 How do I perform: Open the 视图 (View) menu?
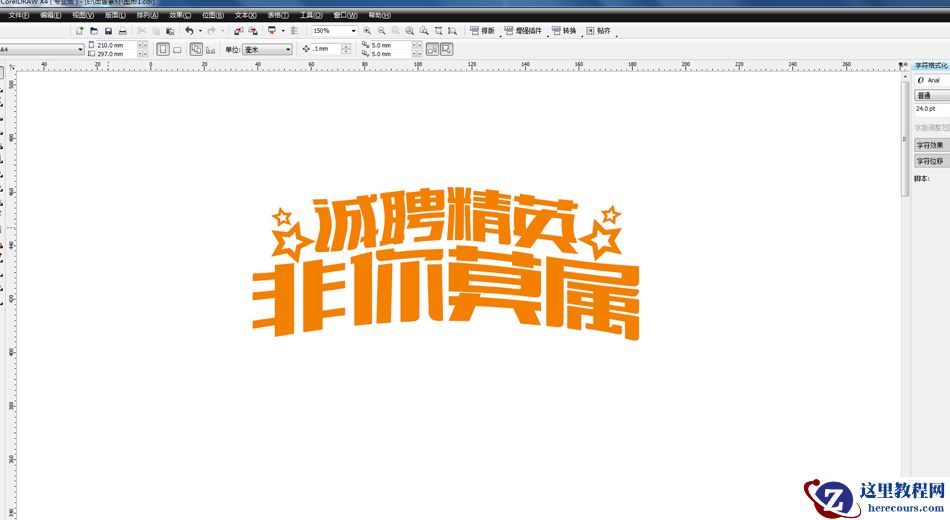(83, 15)
